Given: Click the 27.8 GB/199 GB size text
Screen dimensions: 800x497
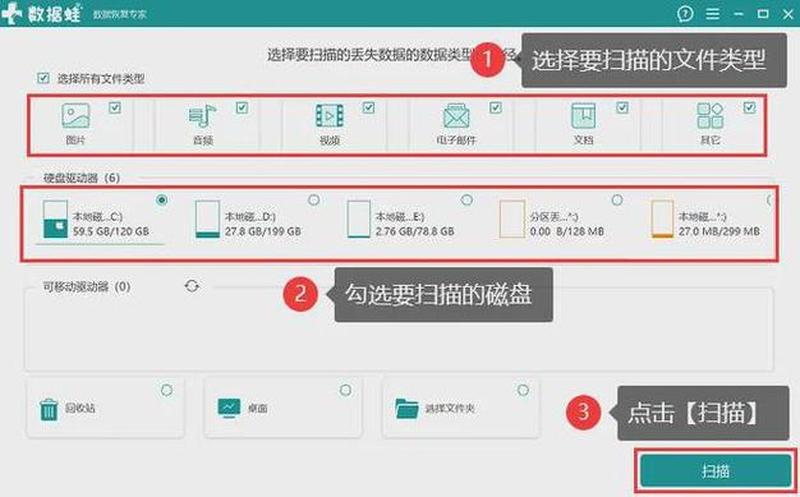Looking at the screenshot, I should point(263,231).
